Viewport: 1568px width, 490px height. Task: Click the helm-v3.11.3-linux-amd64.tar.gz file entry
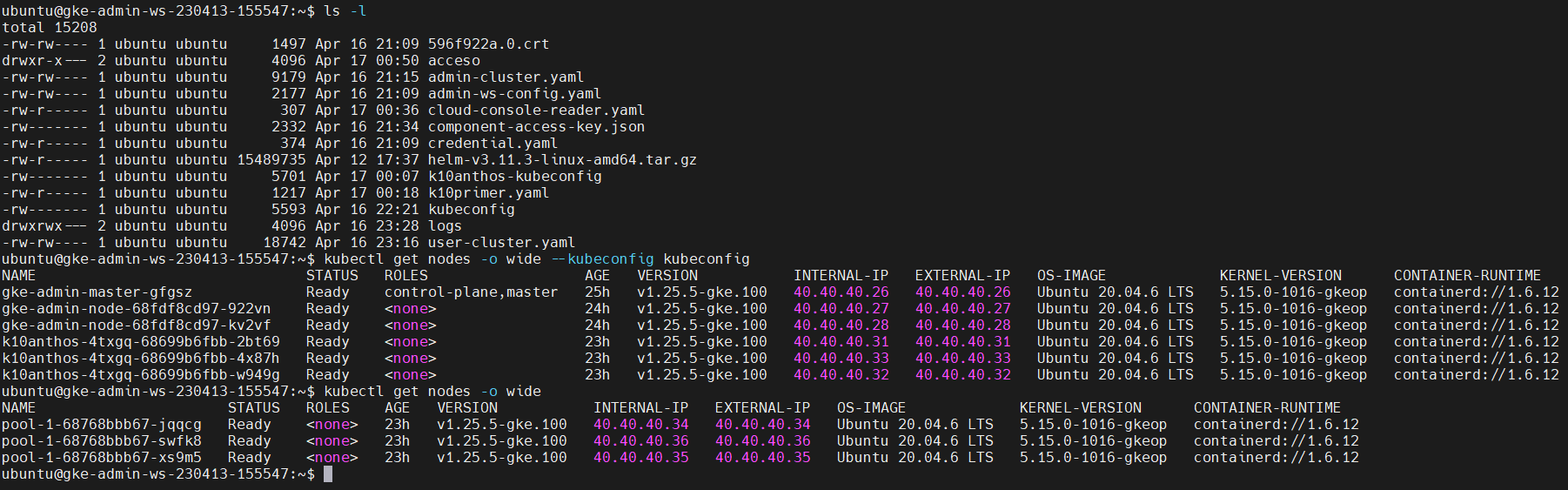coord(562,160)
